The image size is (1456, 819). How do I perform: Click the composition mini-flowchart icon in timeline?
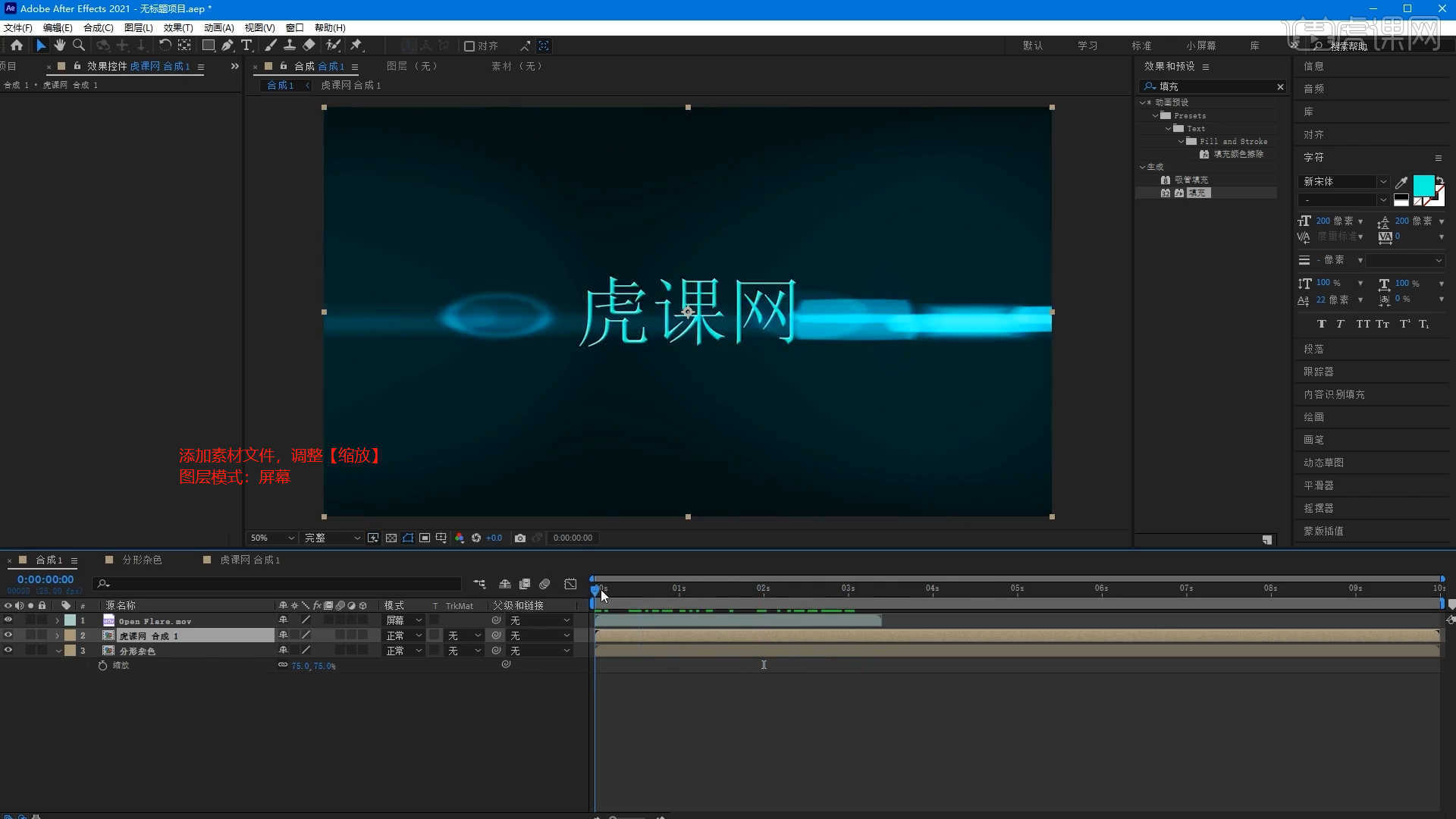pyautogui.click(x=479, y=584)
